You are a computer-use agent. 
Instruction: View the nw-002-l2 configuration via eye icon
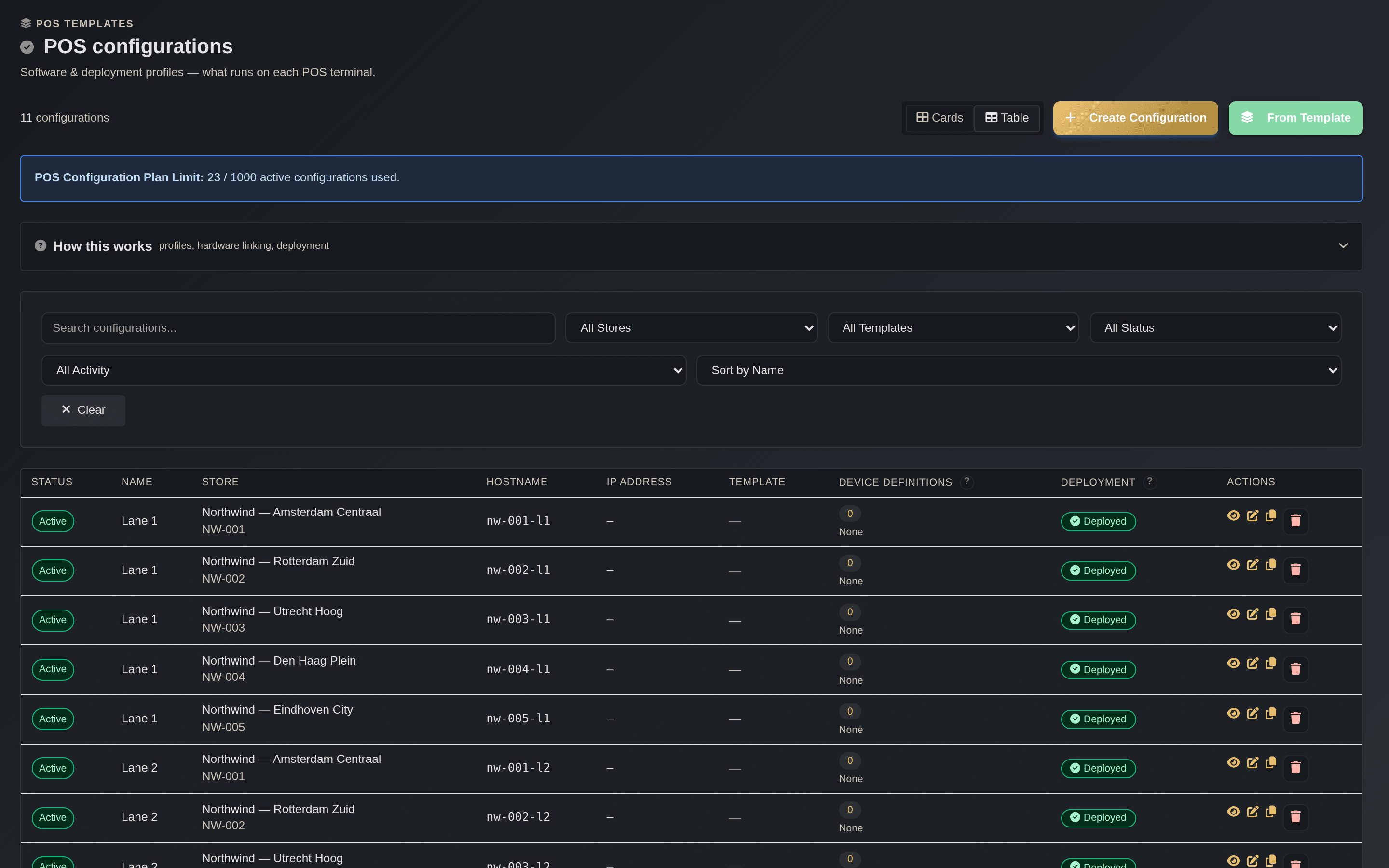tap(1233, 812)
